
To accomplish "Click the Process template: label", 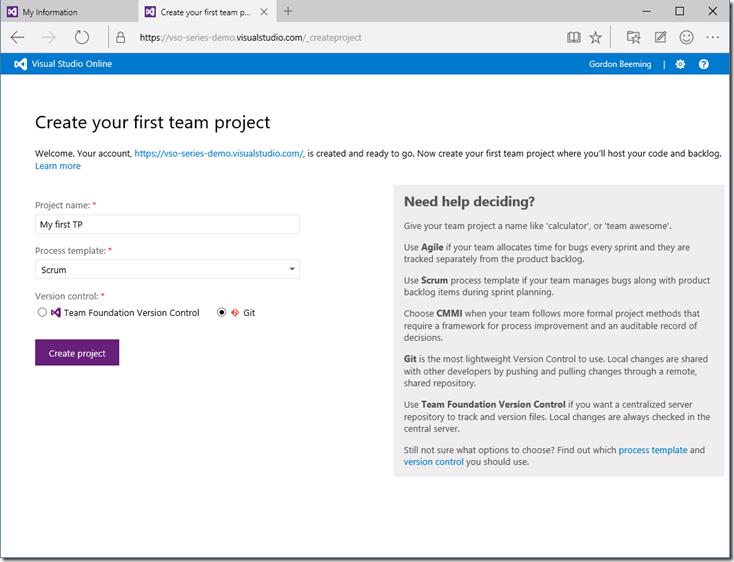I will tap(70, 250).
